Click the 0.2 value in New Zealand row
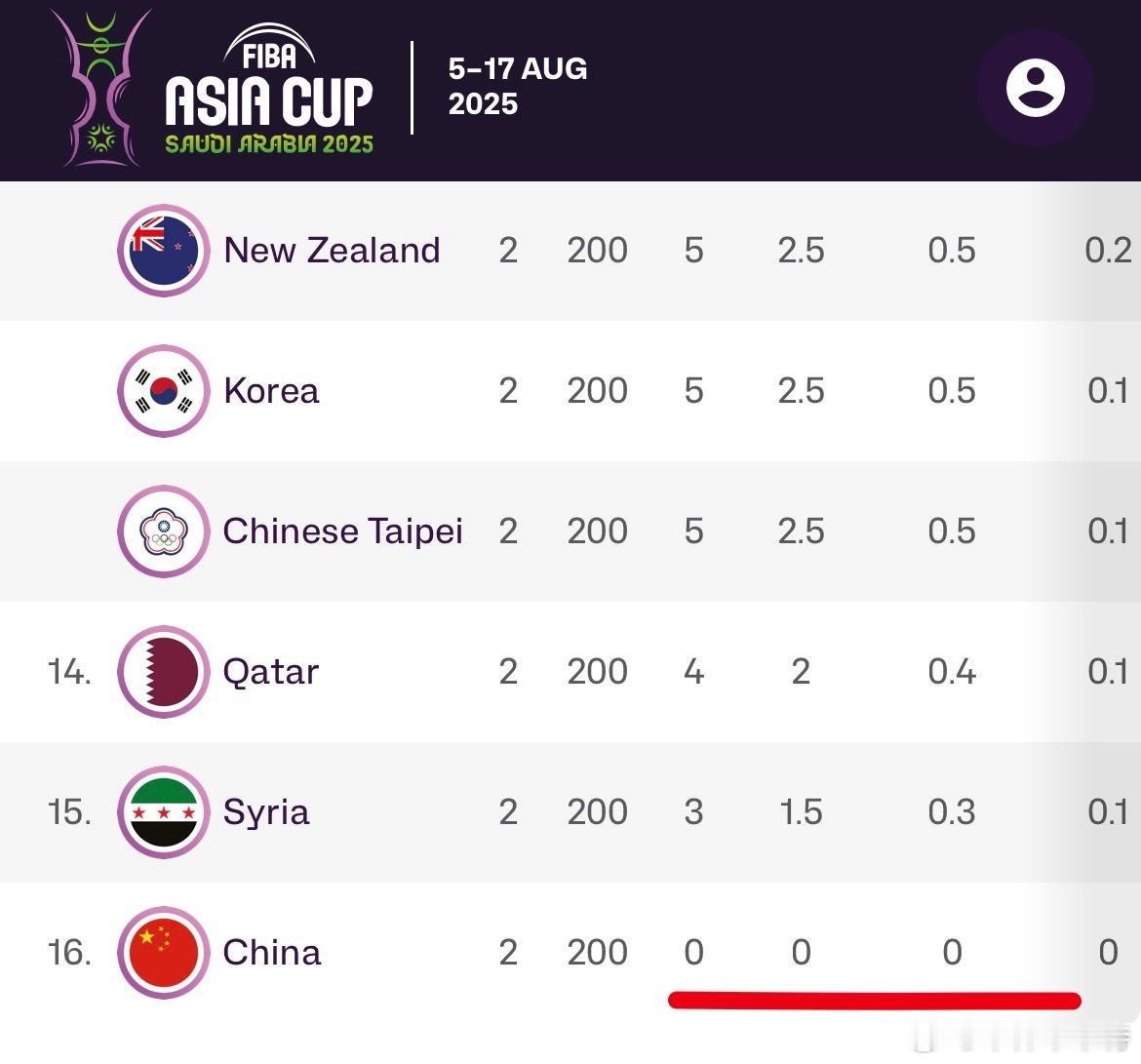This screenshot has height=1064, width=1141. click(1108, 251)
